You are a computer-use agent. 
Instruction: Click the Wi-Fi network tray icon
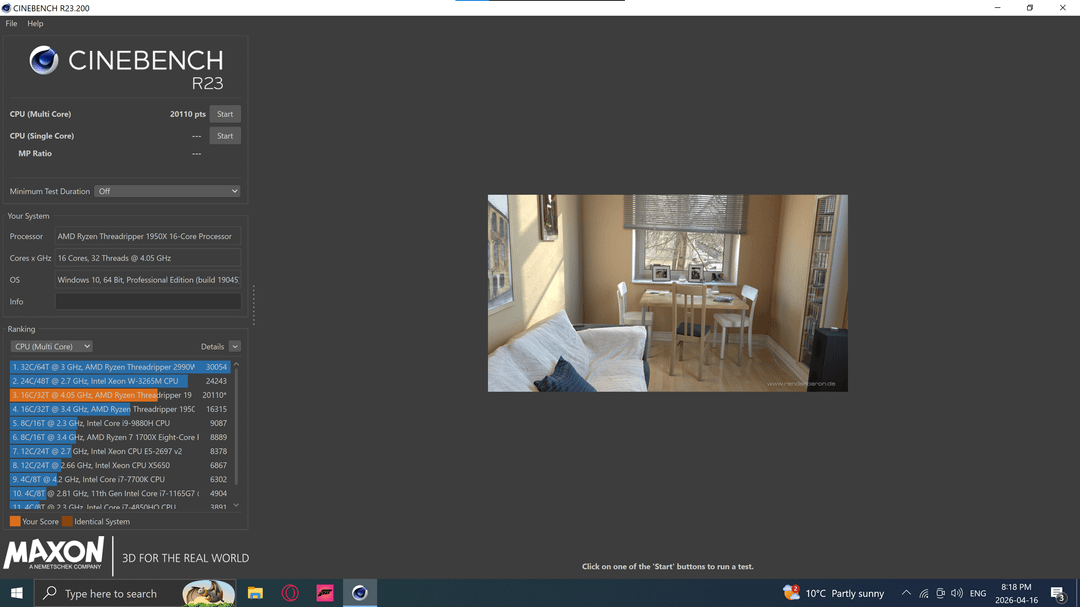coord(924,593)
